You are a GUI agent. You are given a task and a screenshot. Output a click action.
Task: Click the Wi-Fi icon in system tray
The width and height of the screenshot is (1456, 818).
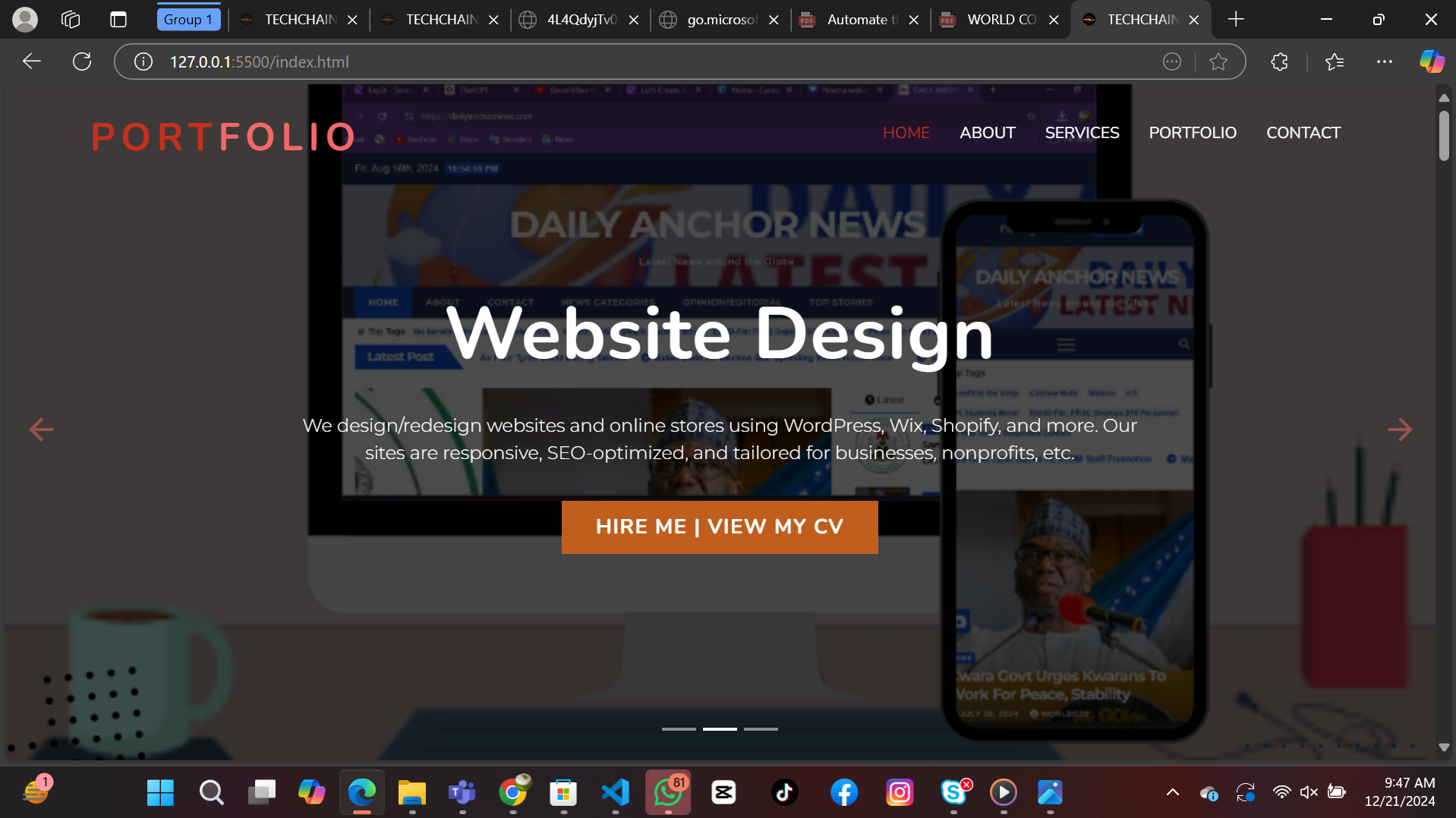1282,792
